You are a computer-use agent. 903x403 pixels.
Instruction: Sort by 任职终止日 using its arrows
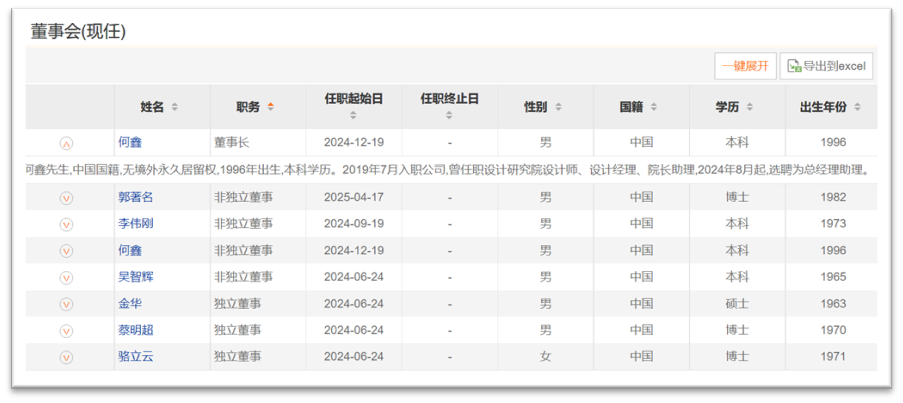[x=449, y=115]
